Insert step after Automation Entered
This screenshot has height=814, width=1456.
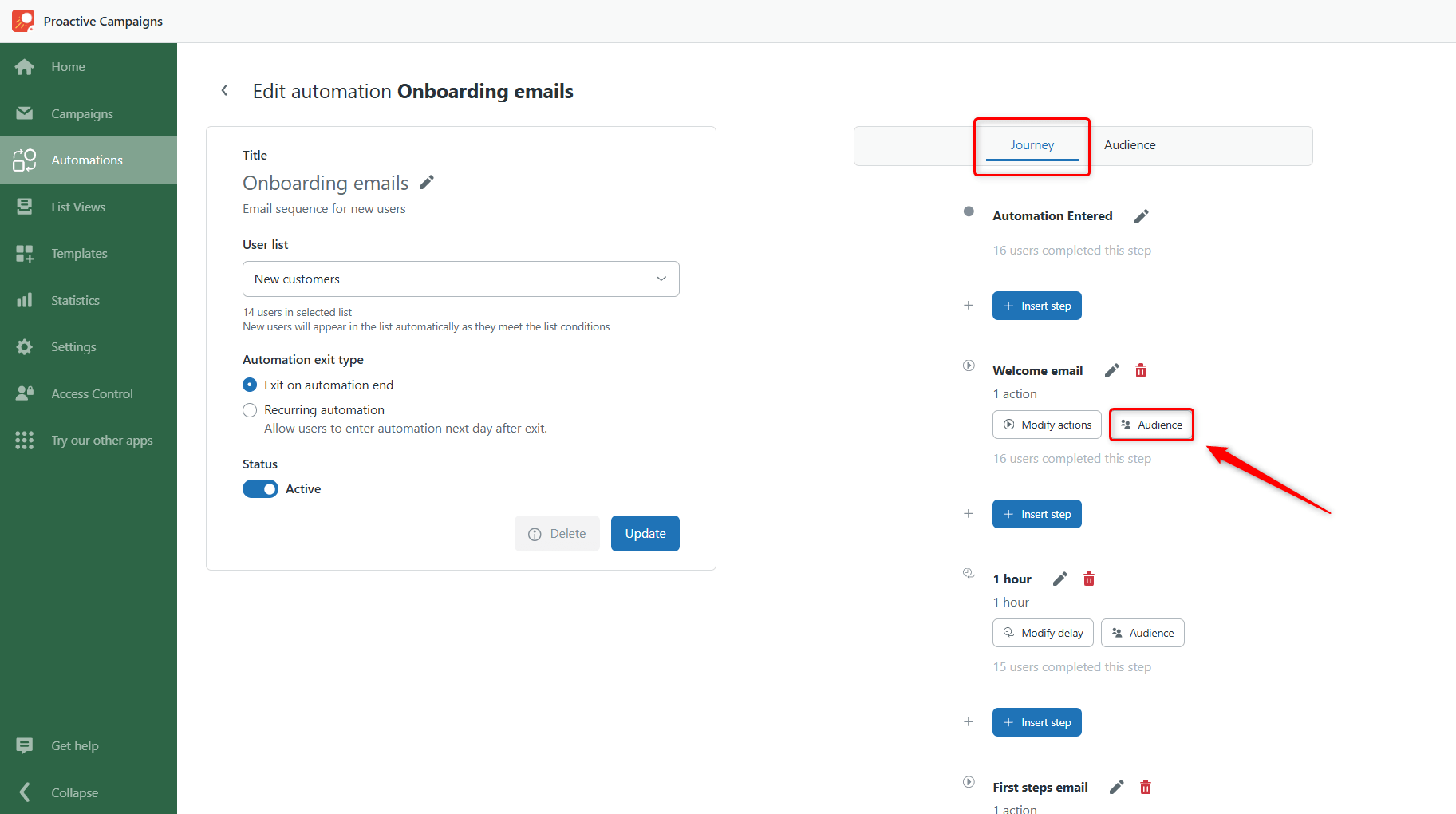pos(1037,306)
